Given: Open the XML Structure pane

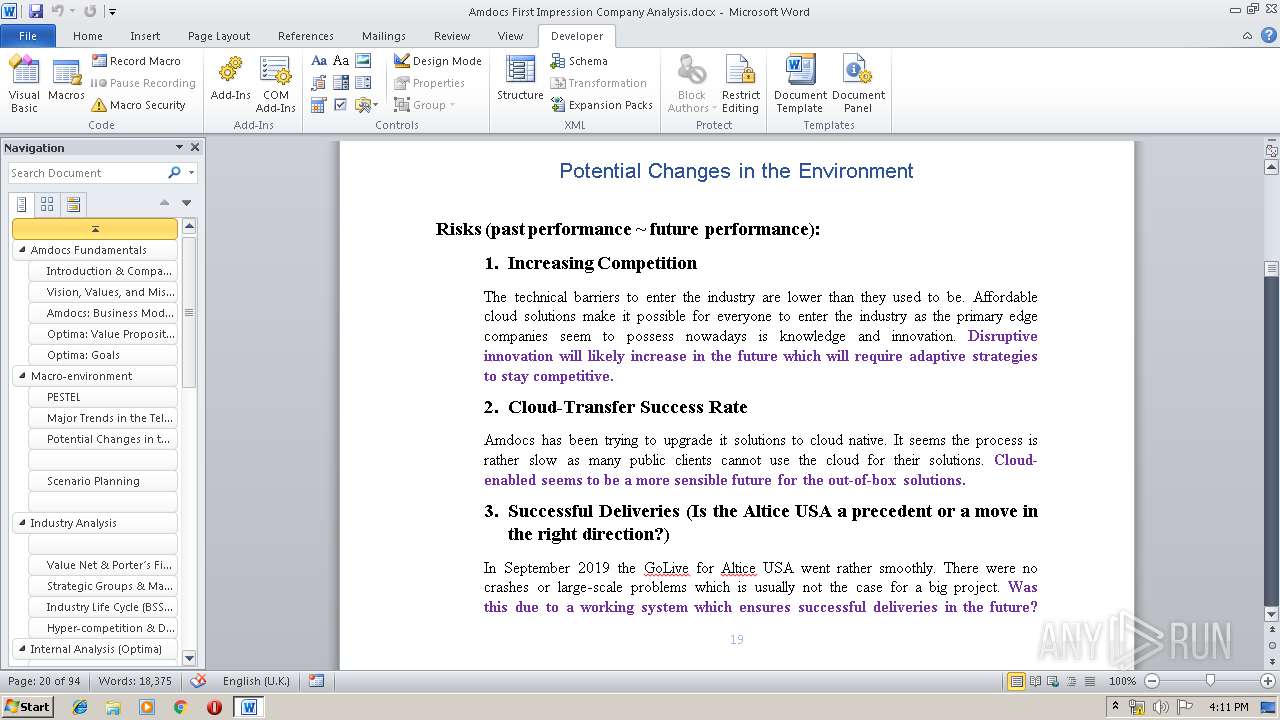Looking at the screenshot, I should tap(520, 78).
